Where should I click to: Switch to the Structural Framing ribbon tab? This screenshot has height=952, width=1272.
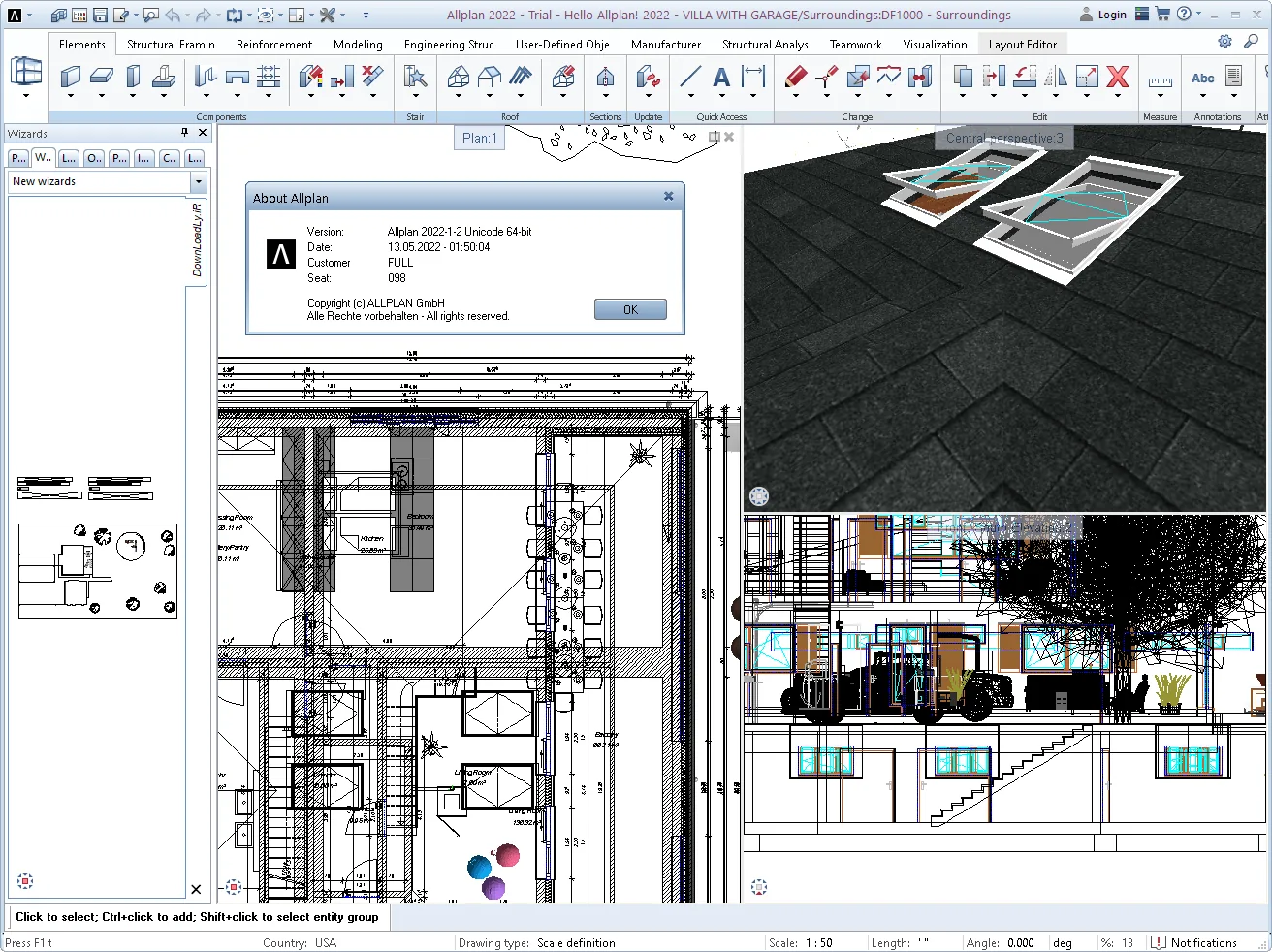(171, 45)
